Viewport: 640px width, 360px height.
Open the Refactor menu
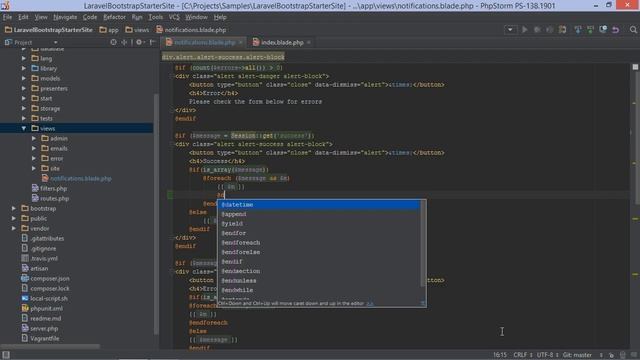coord(114,17)
